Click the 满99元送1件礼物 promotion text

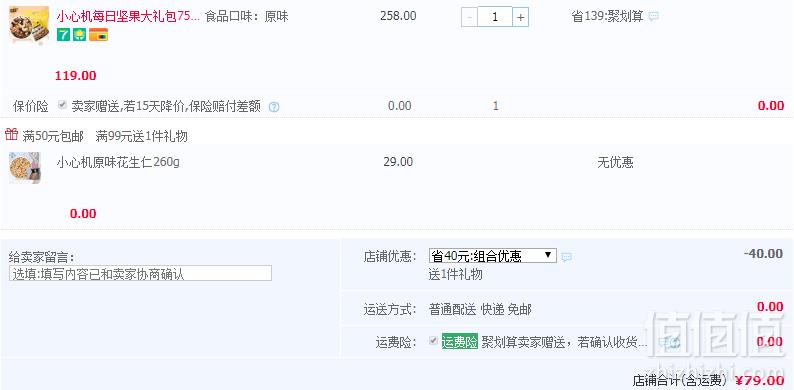pos(142,136)
